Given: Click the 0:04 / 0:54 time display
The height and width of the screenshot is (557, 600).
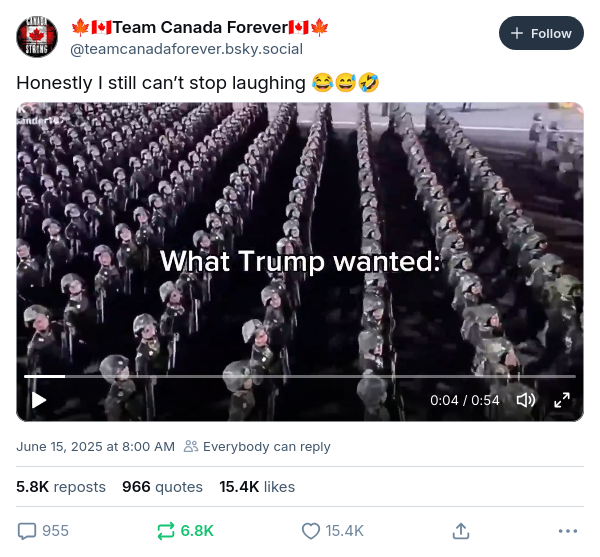Looking at the screenshot, I should [x=464, y=400].
